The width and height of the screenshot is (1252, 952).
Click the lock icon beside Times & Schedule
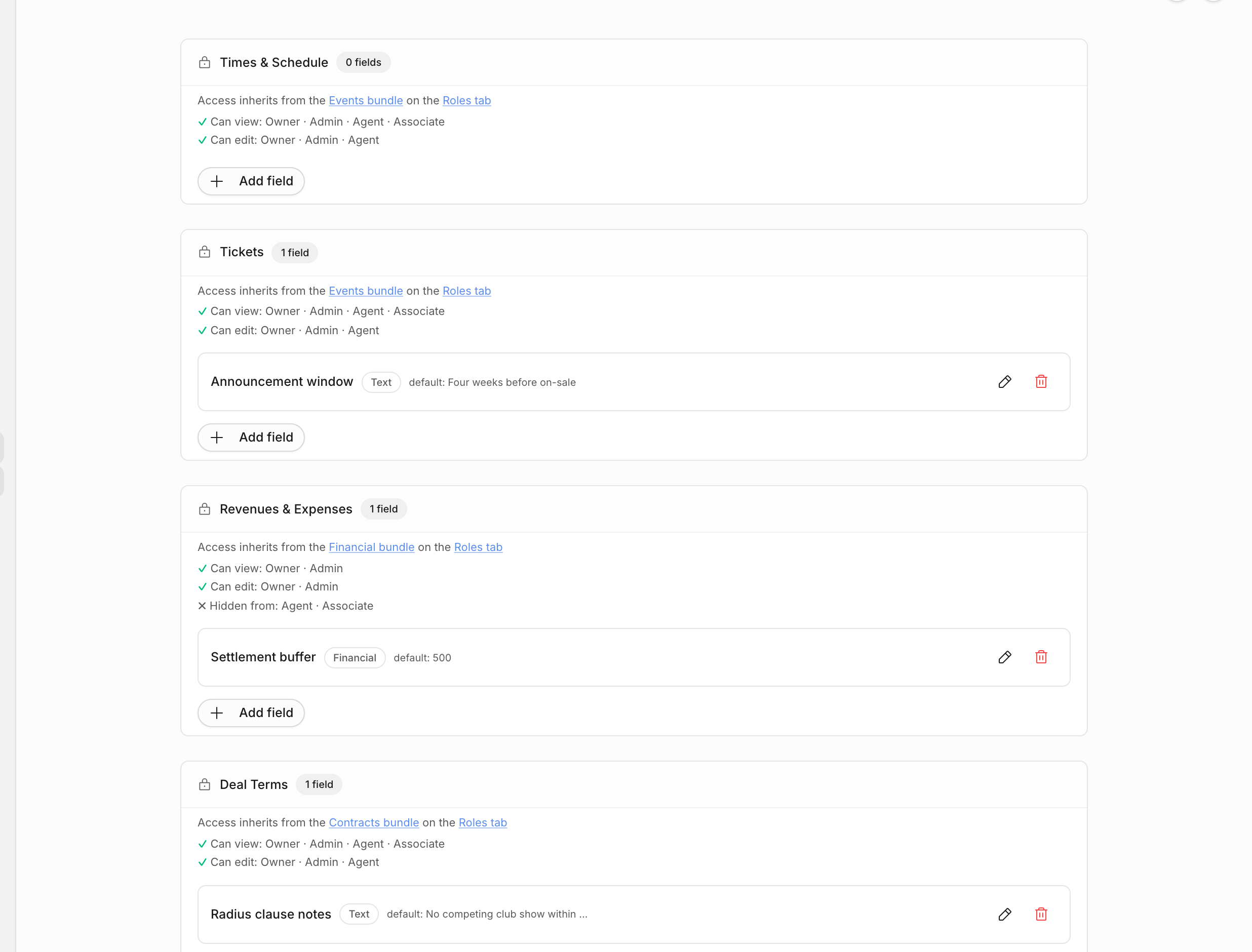tap(205, 62)
